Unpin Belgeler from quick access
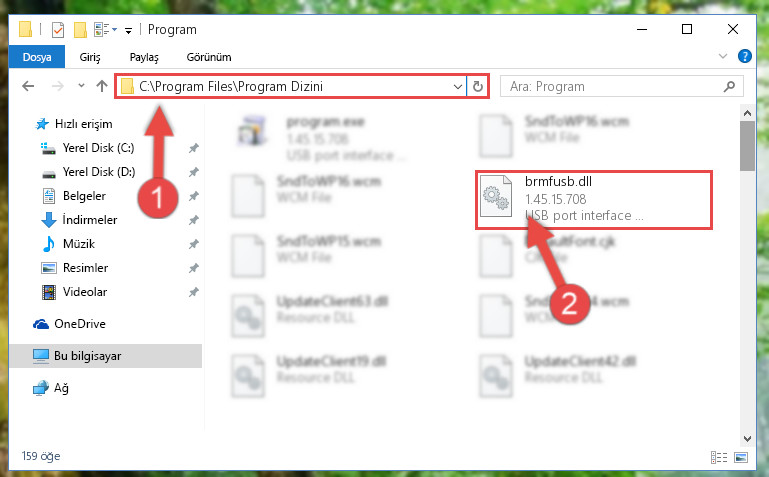Screen dimensions: 769x477 [x=194, y=196]
